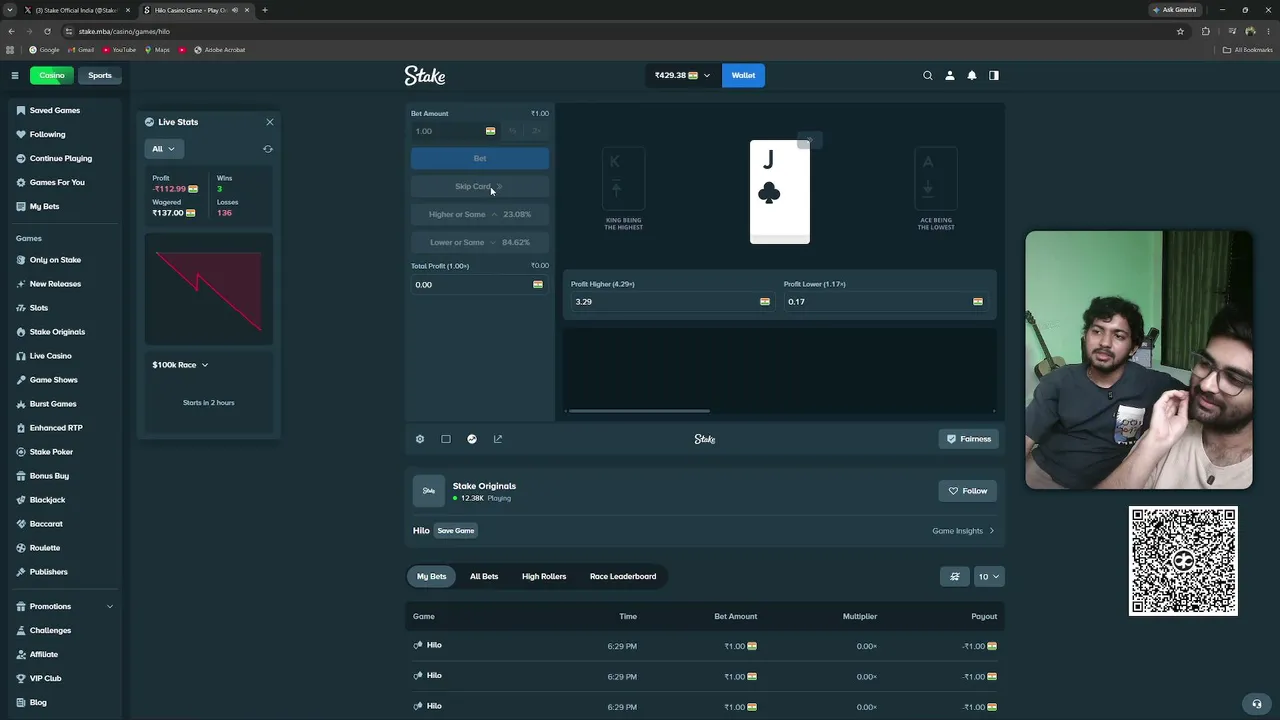Switch to the My Bets tab

tap(432, 576)
